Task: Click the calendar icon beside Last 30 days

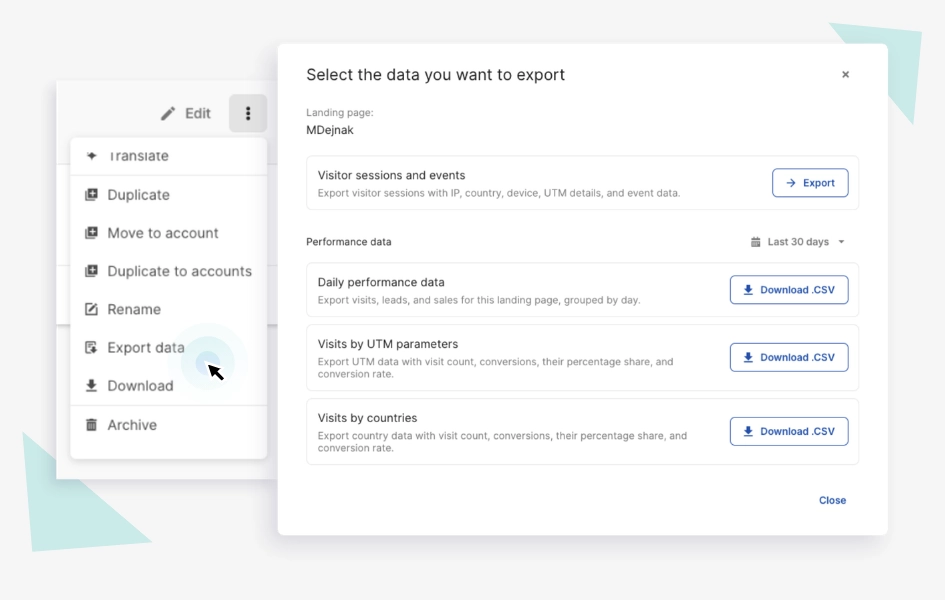Action: (755, 242)
